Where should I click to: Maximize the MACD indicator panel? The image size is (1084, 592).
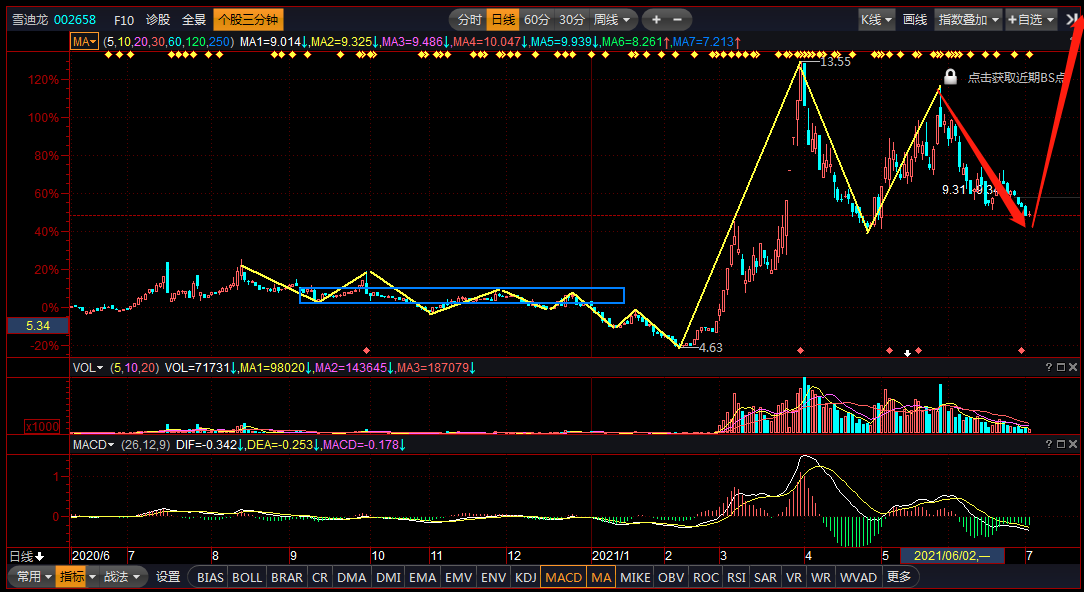[x=1061, y=444]
